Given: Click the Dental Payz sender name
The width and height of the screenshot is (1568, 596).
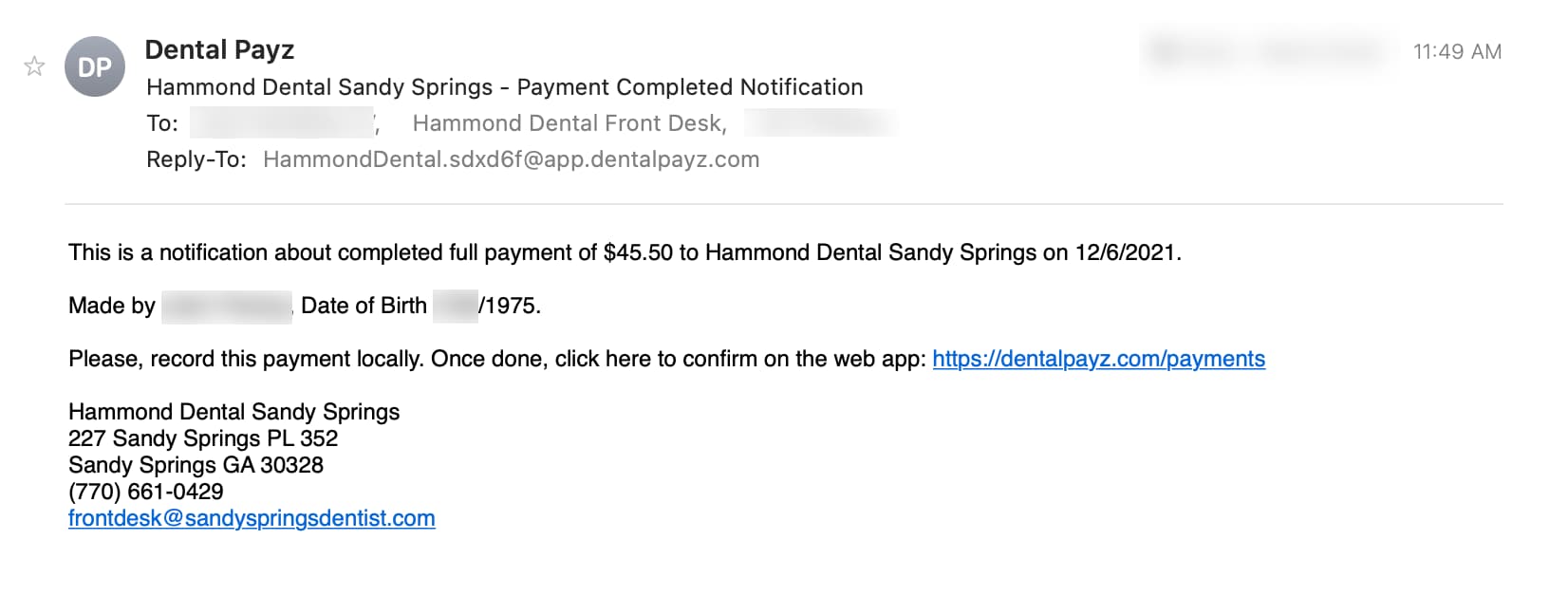Looking at the screenshot, I should (x=219, y=49).
